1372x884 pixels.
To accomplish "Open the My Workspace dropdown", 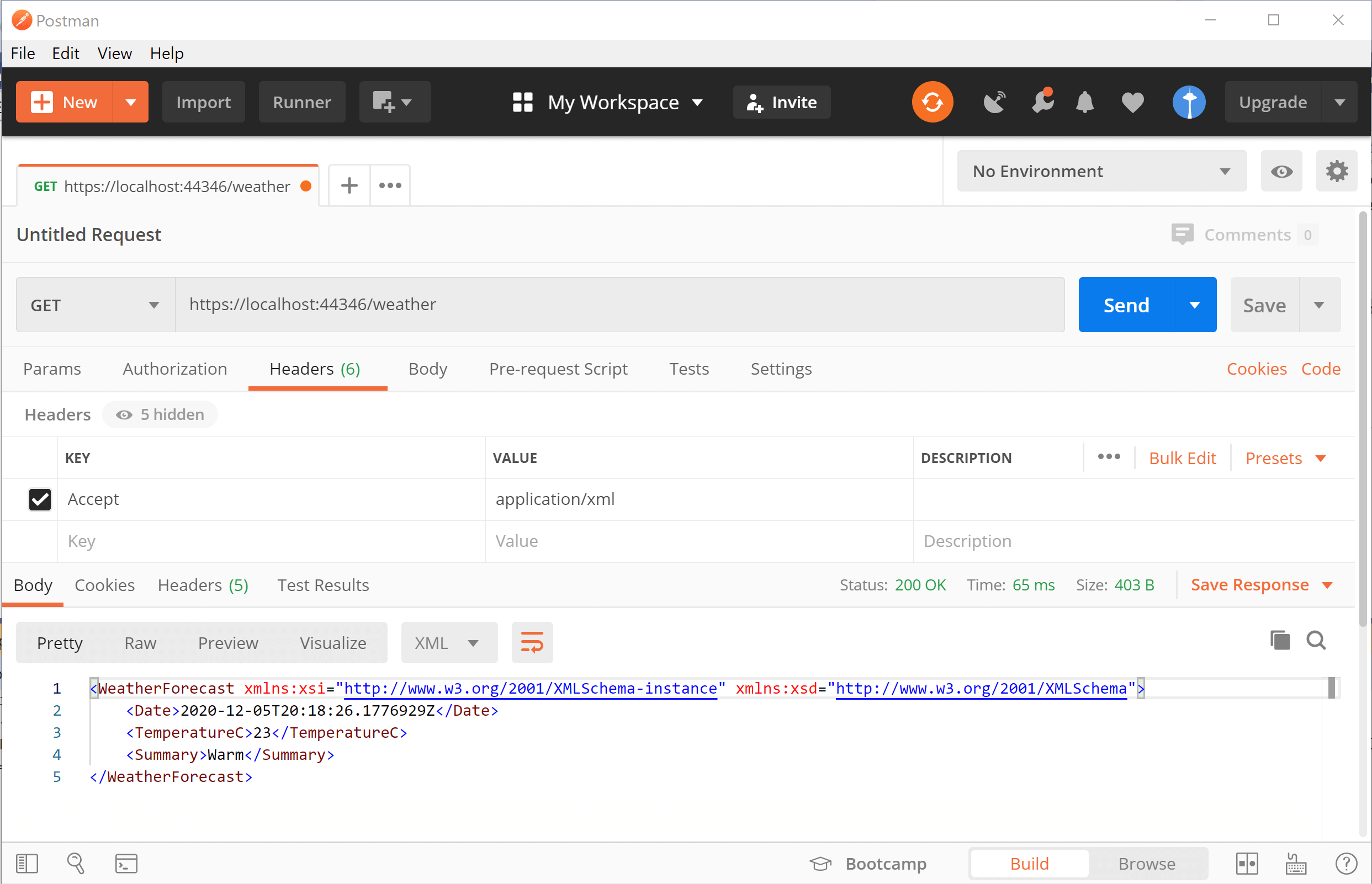I will tap(625, 102).
